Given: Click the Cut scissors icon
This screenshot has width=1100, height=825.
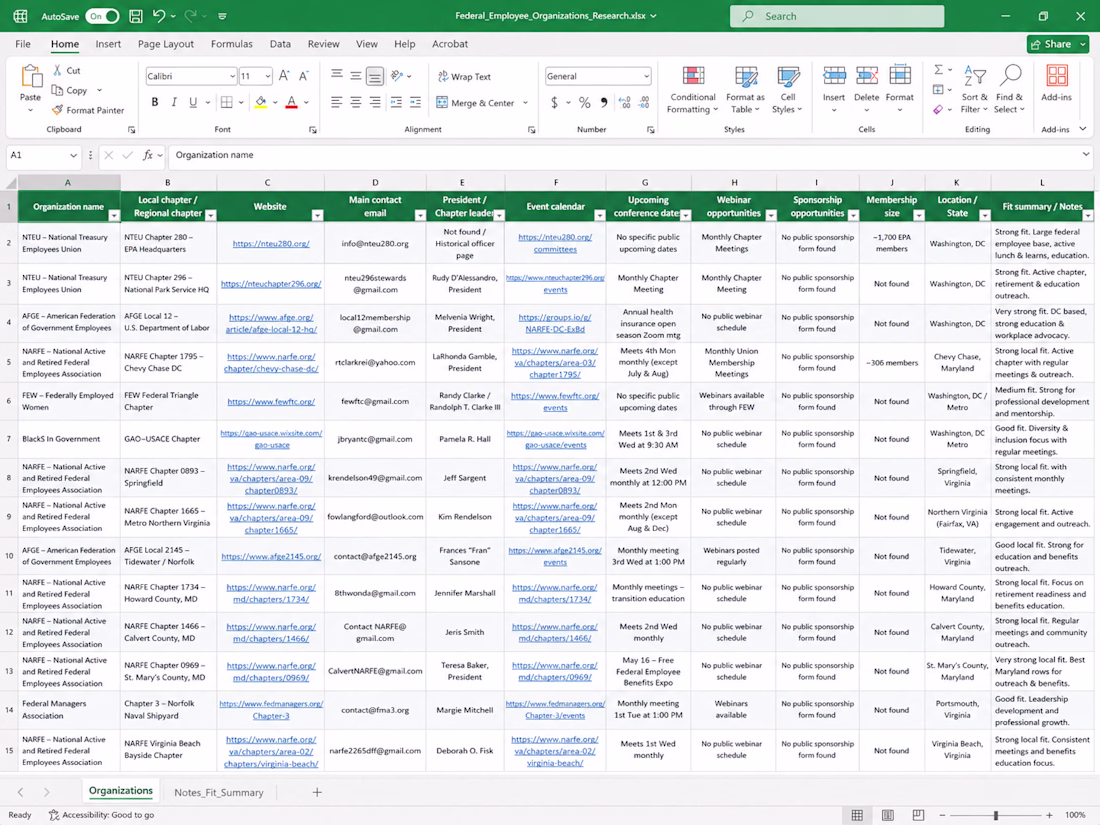Looking at the screenshot, I should (x=58, y=70).
